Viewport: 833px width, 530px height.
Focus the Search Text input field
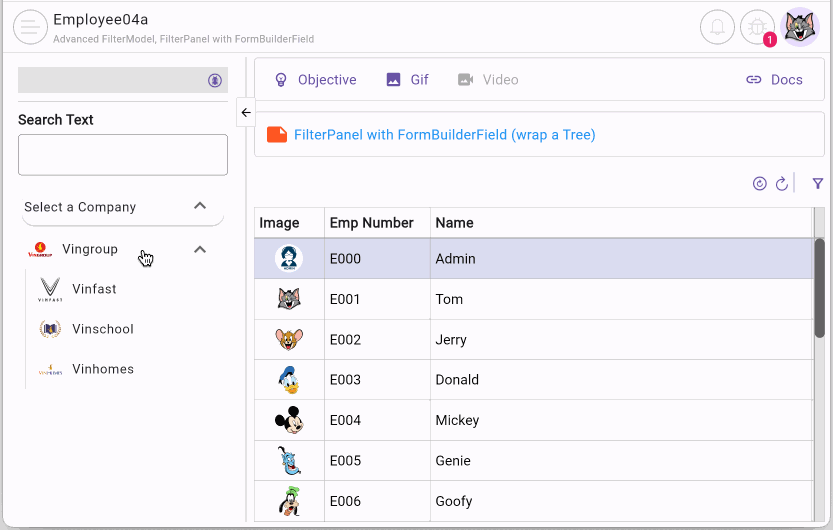tap(123, 155)
